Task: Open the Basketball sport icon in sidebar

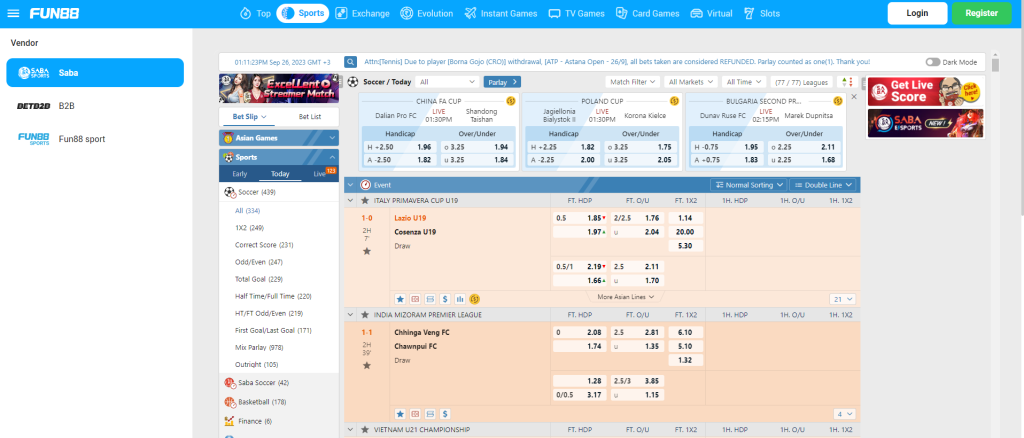Action: pyautogui.click(x=230, y=401)
